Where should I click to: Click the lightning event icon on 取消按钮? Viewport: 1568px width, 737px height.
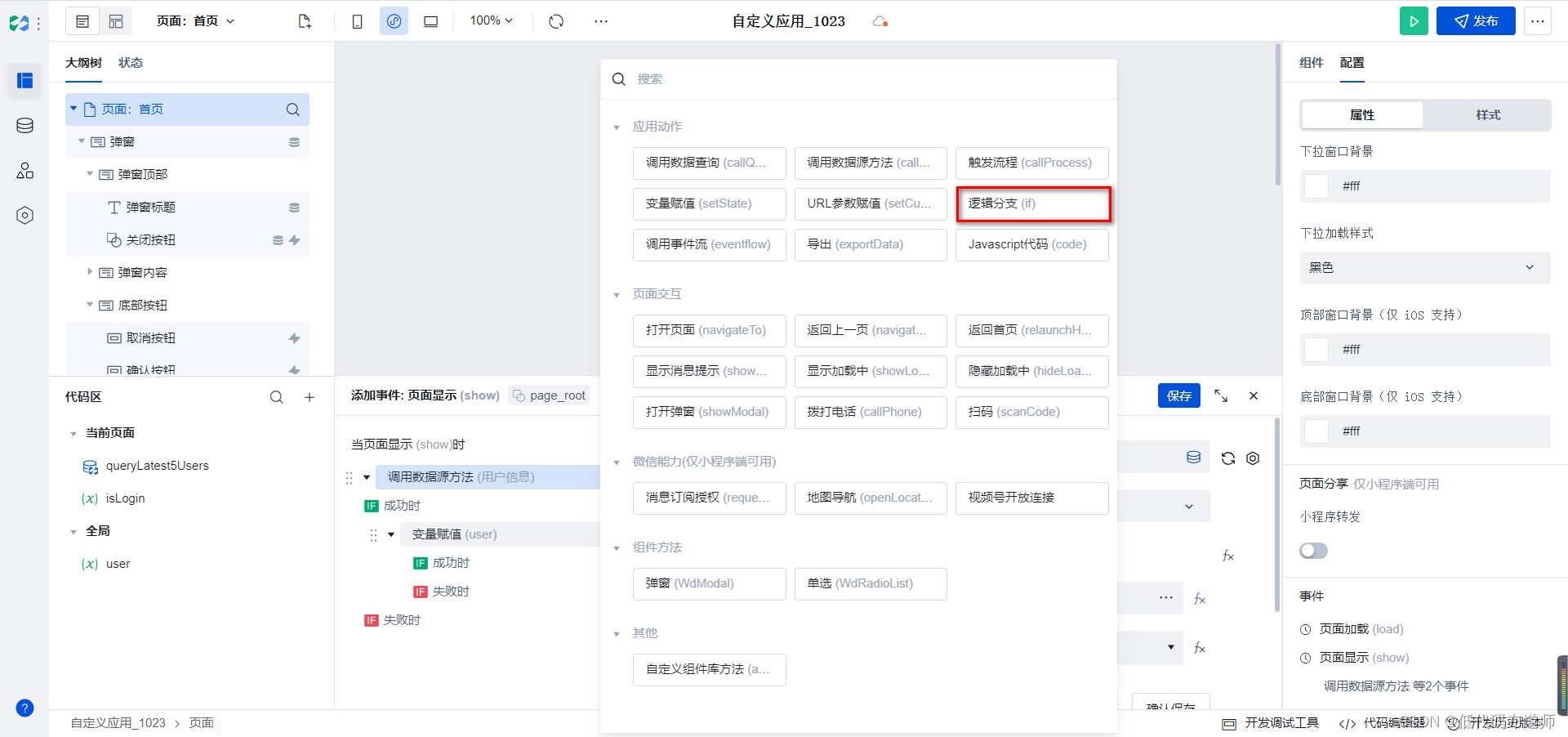[294, 338]
